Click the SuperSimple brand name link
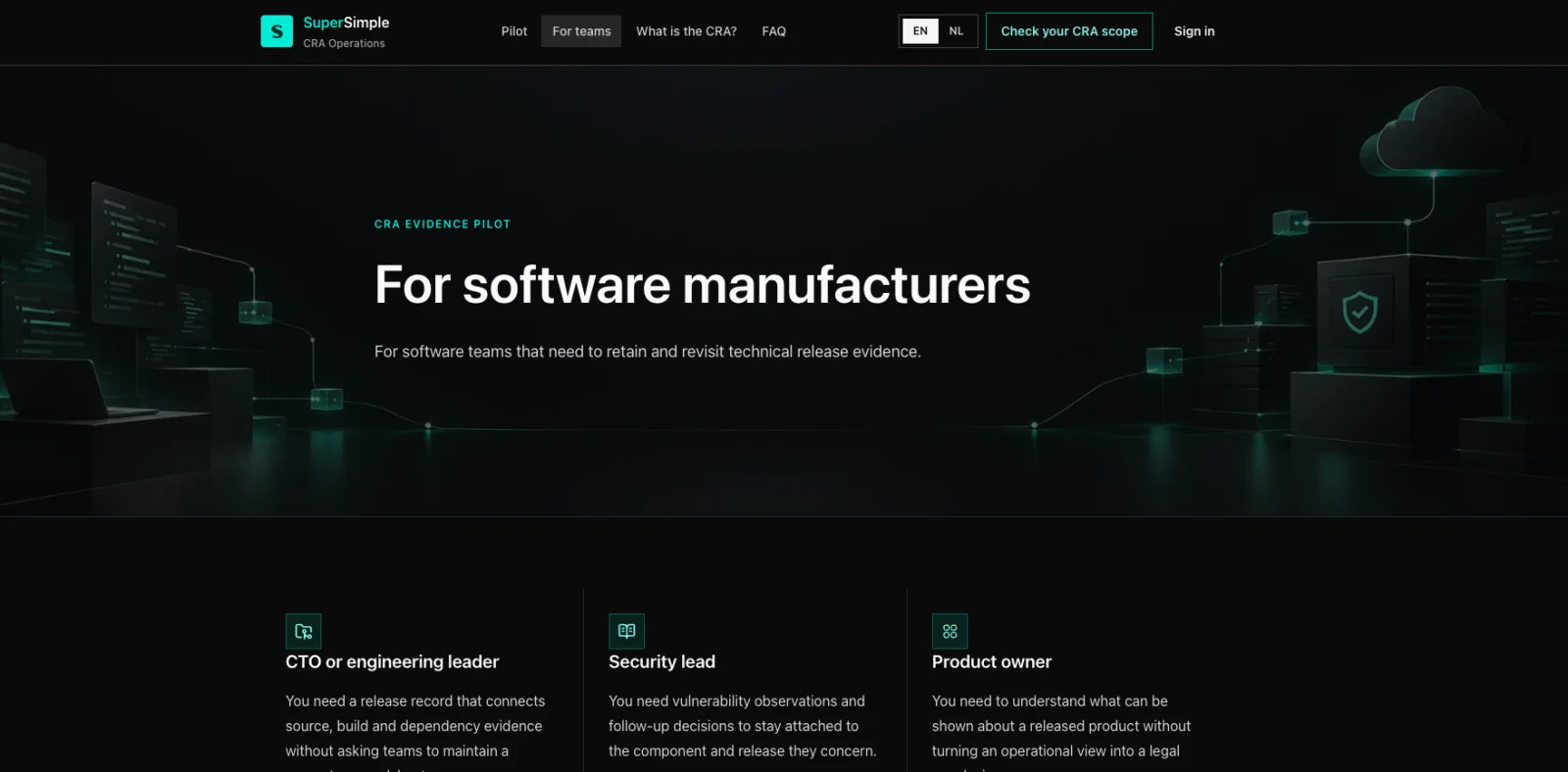This screenshot has height=772, width=1568. [346, 23]
